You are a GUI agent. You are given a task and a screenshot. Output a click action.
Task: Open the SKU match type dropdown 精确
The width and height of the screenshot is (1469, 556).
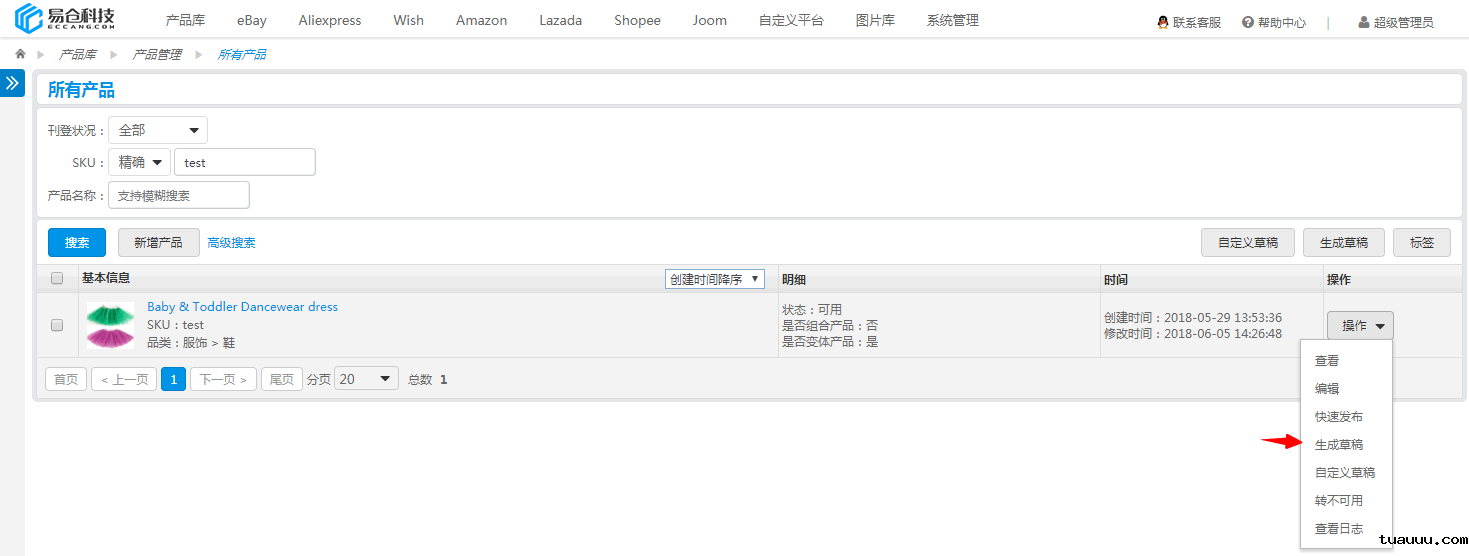click(x=140, y=162)
